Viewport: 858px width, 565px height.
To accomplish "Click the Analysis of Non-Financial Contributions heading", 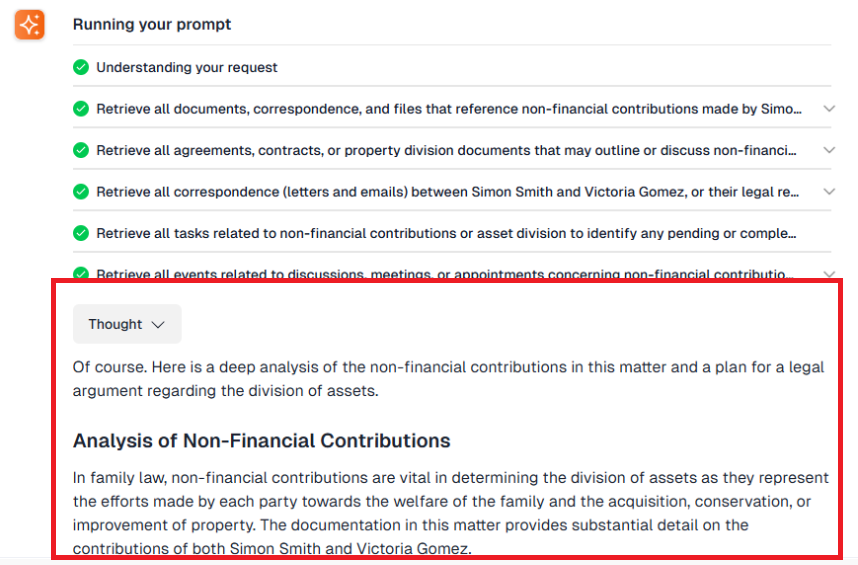I will tap(262, 441).
